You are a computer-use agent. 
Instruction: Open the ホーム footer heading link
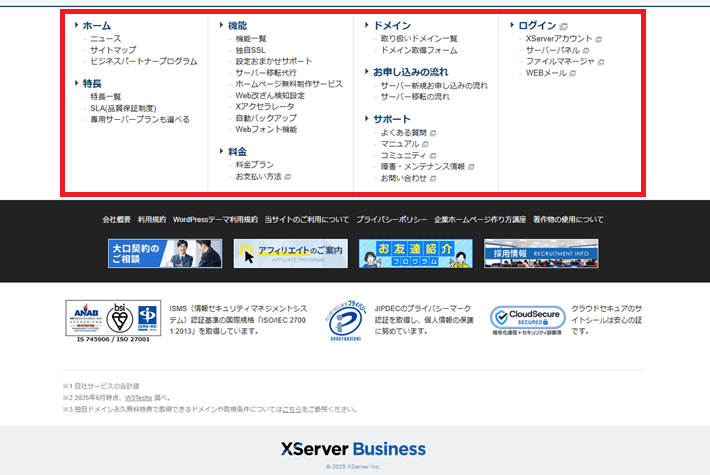[96, 26]
